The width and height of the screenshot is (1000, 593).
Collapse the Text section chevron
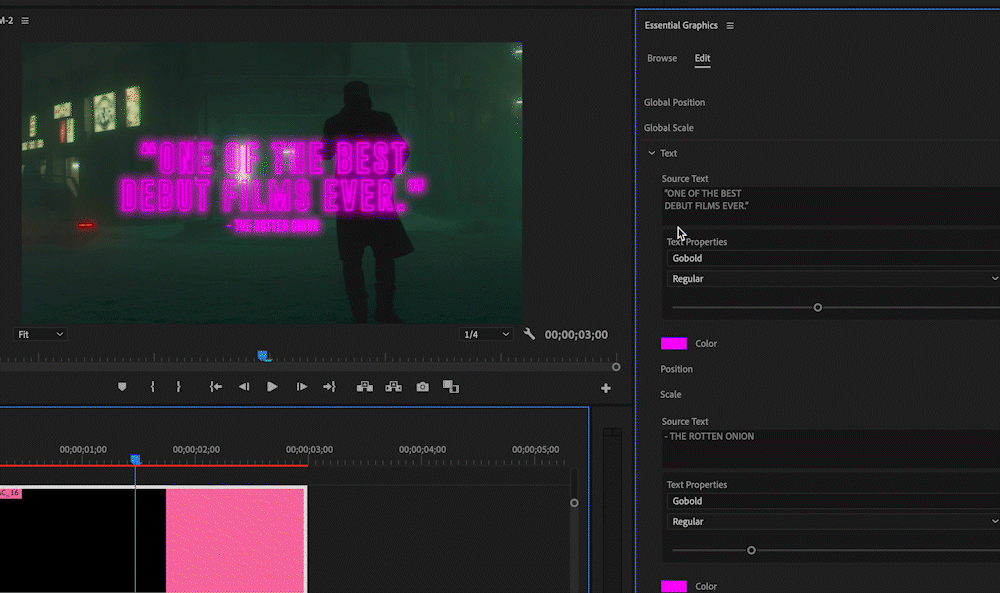click(652, 153)
